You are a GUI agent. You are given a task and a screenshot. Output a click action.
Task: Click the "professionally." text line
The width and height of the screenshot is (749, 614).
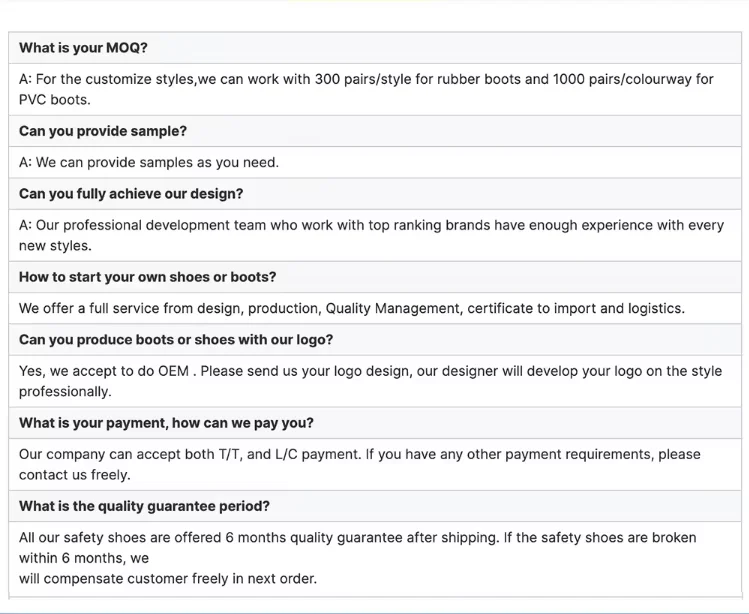[x=64, y=392]
